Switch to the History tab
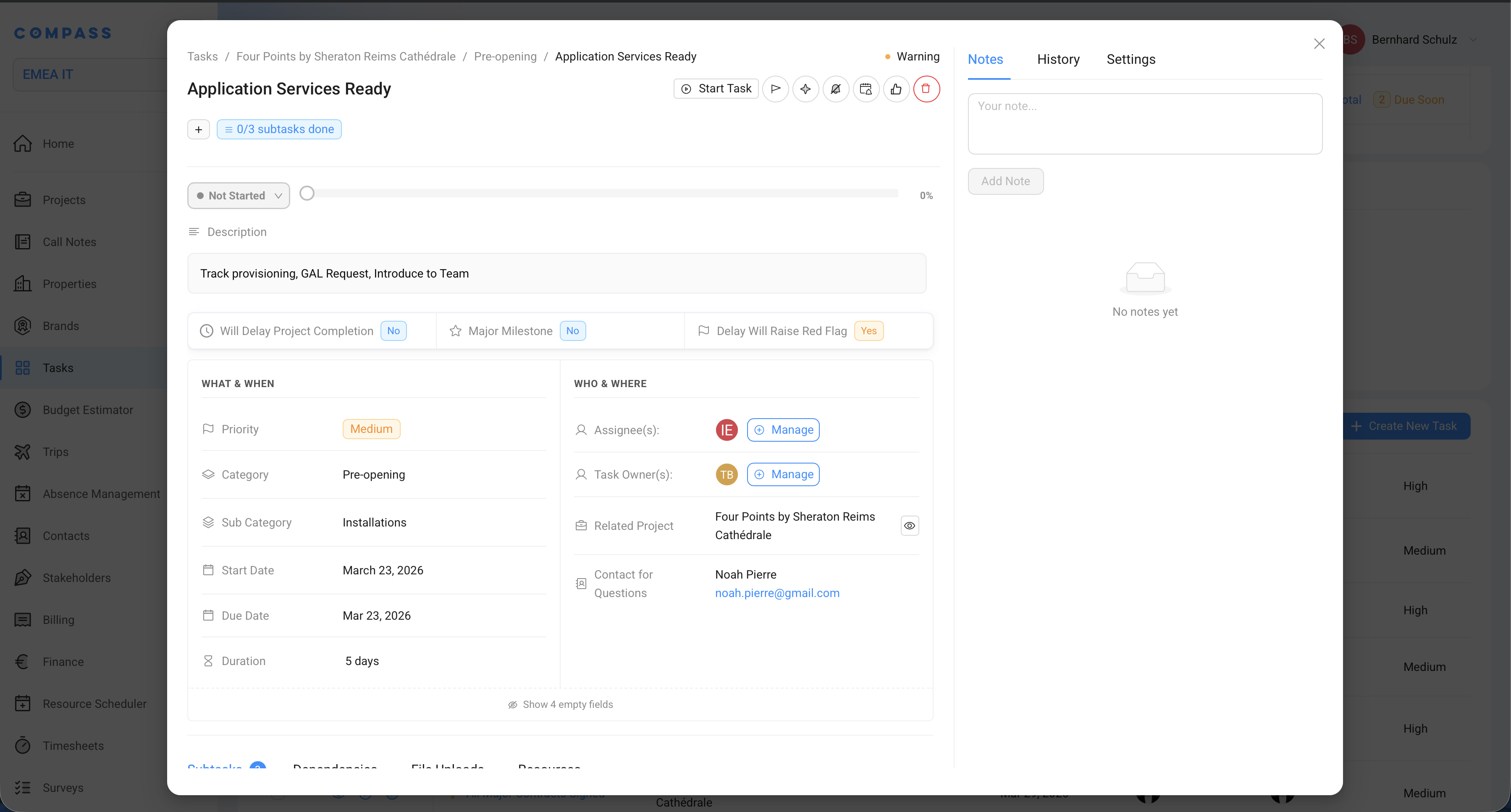The width and height of the screenshot is (1511, 812). [x=1058, y=59]
